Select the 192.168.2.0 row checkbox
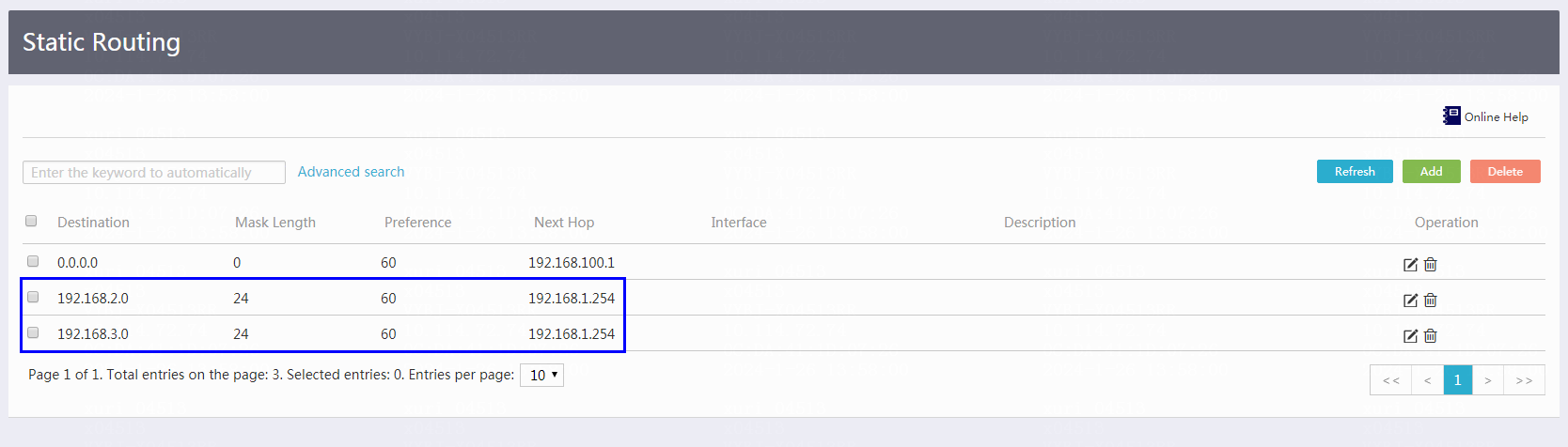Screen dimensions: 1568x447 (x=33, y=297)
